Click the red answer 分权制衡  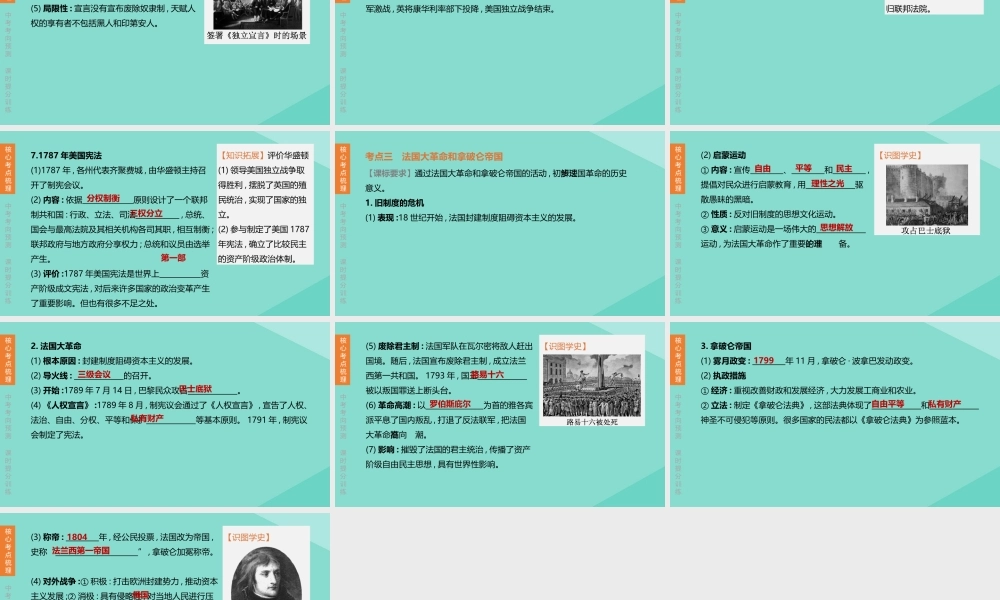[x=103, y=198]
